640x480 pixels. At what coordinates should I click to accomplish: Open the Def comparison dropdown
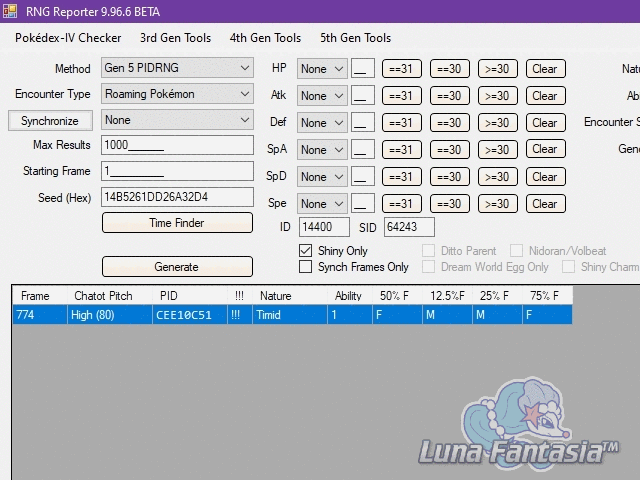322,123
